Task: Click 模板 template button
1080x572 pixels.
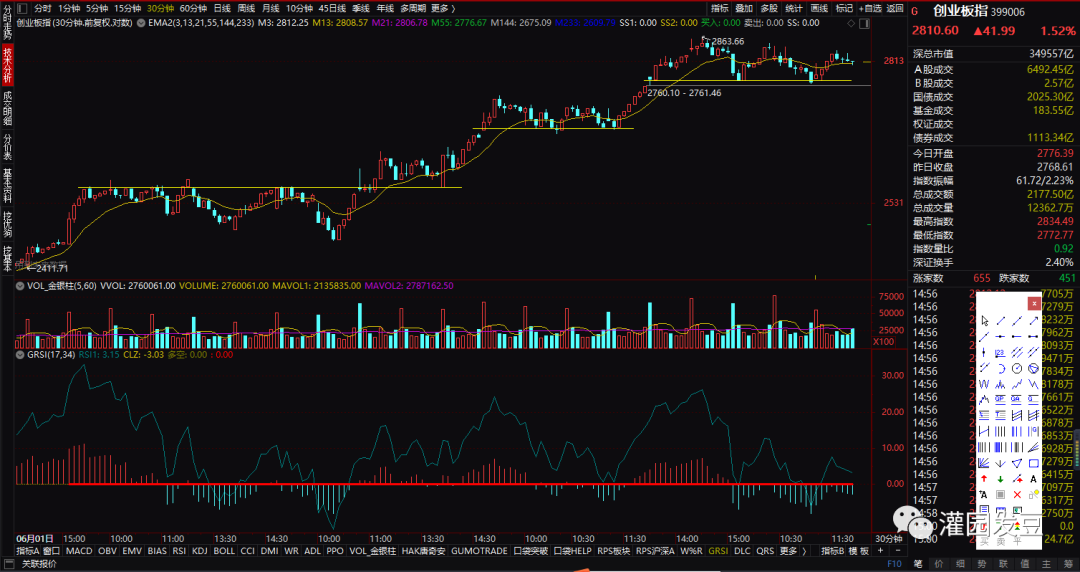Action: coord(859,551)
